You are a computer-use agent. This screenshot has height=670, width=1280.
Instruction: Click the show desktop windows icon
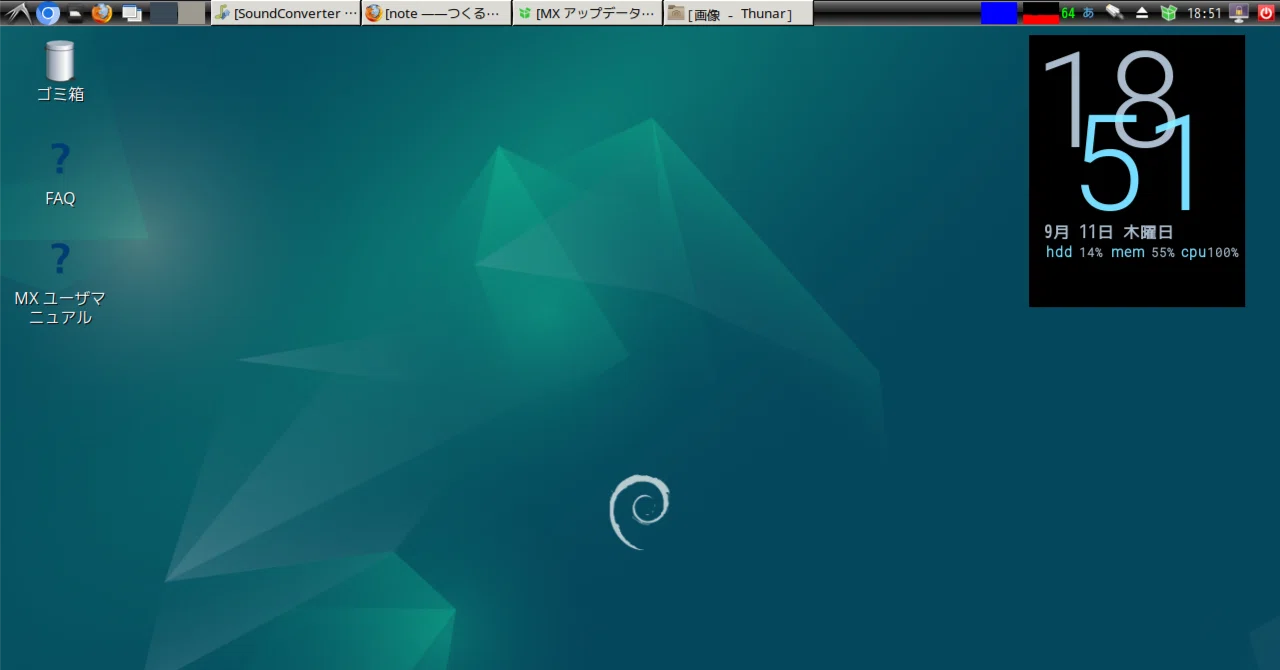pyautogui.click(x=131, y=13)
